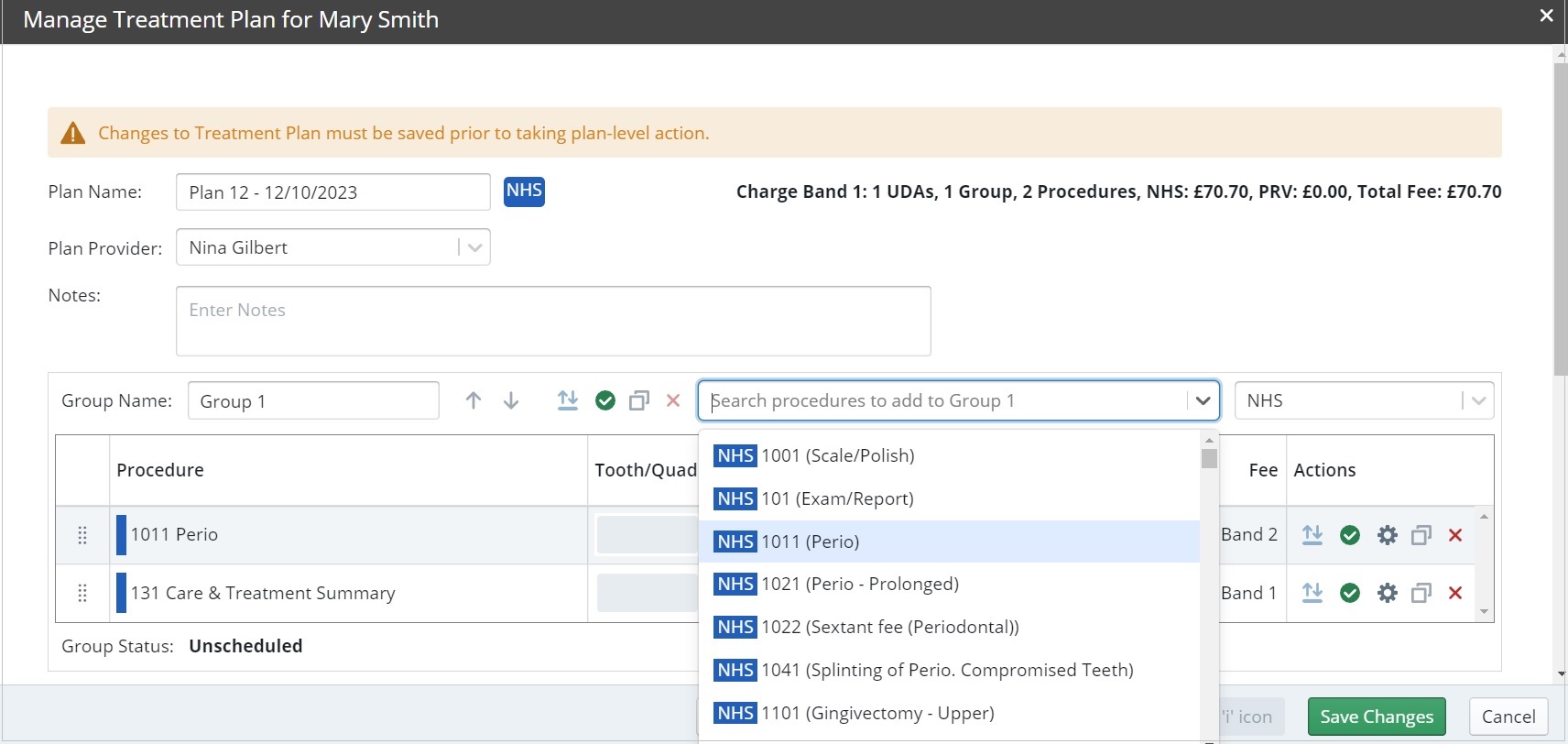Screen dimensions: 1568x744
Task: Delete Group 1 with the red X
Action: point(673,400)
